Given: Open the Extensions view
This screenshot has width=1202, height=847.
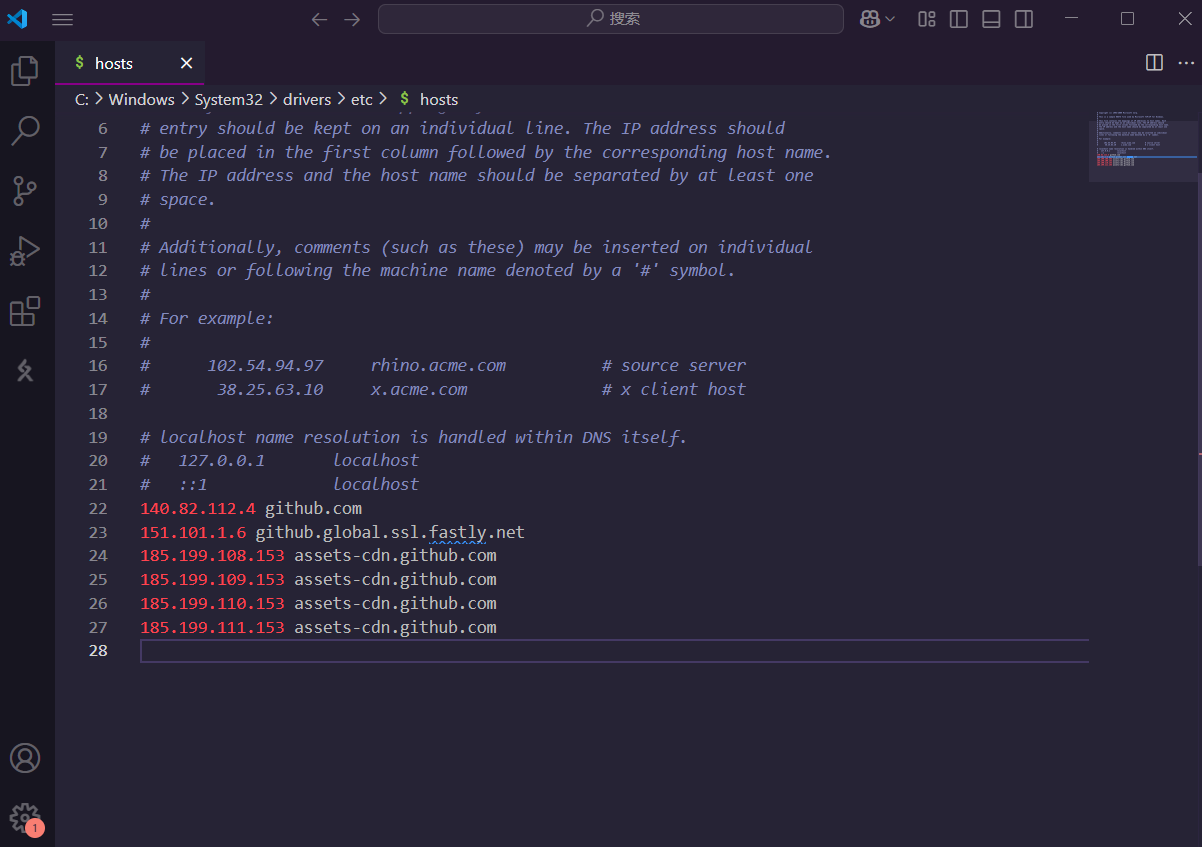Looking at the screenshot, I should [25, 311].
